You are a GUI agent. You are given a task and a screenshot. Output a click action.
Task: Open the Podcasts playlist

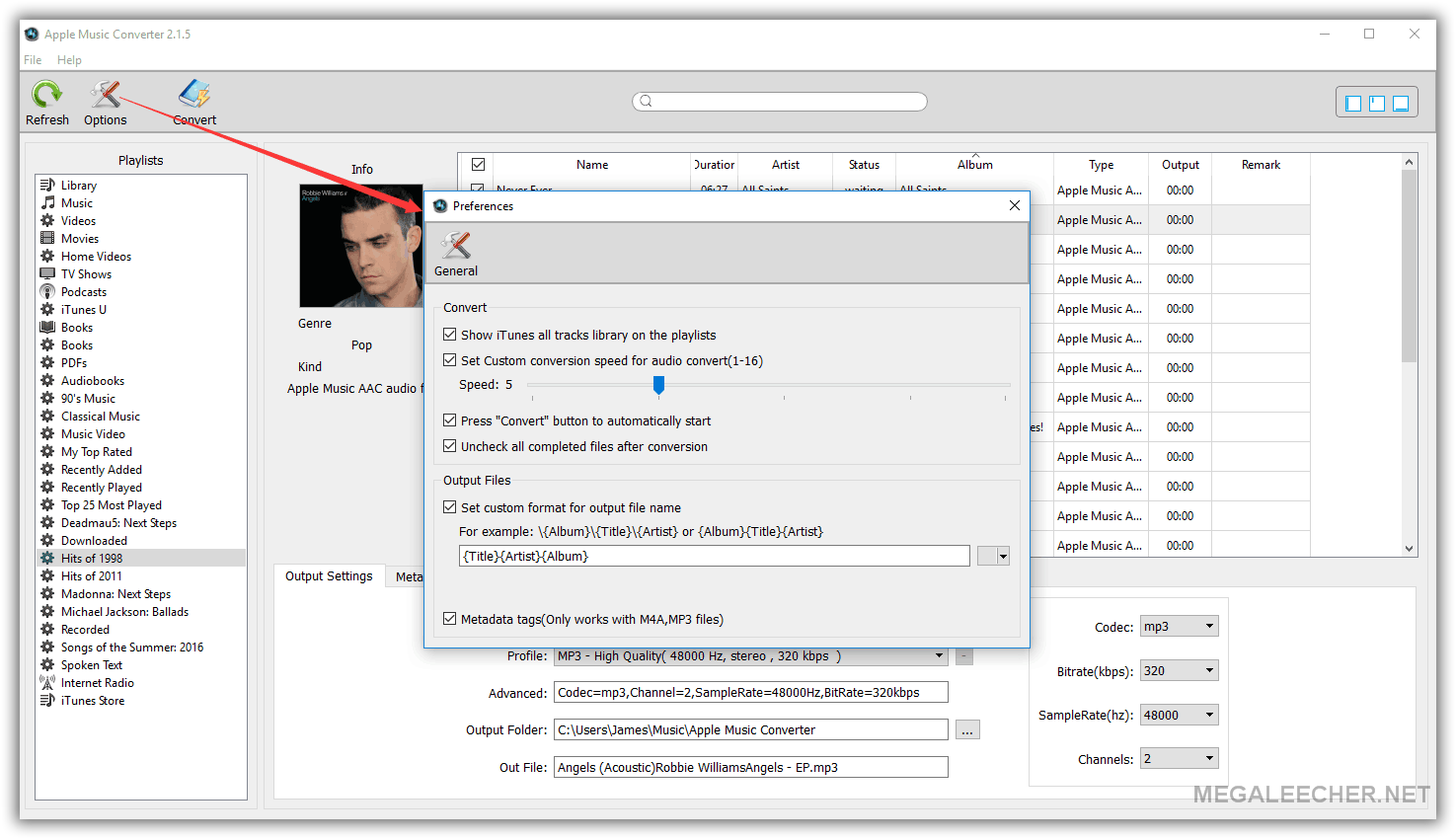point(84,292)
